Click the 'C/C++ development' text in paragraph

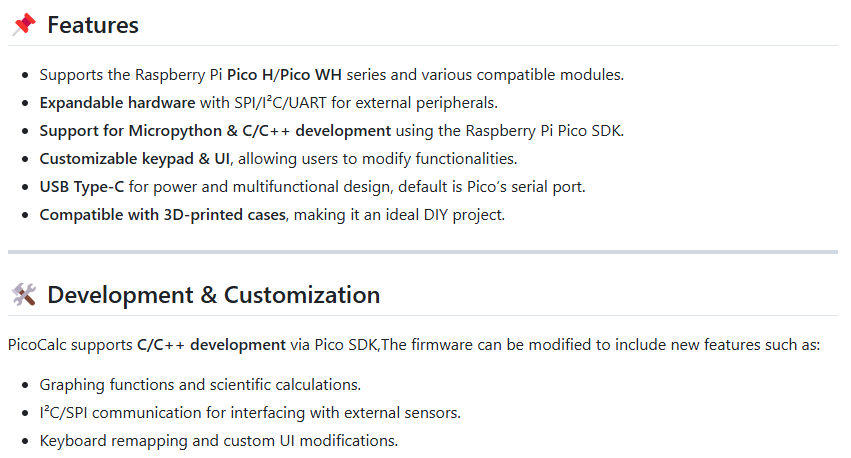click(211, 345)
